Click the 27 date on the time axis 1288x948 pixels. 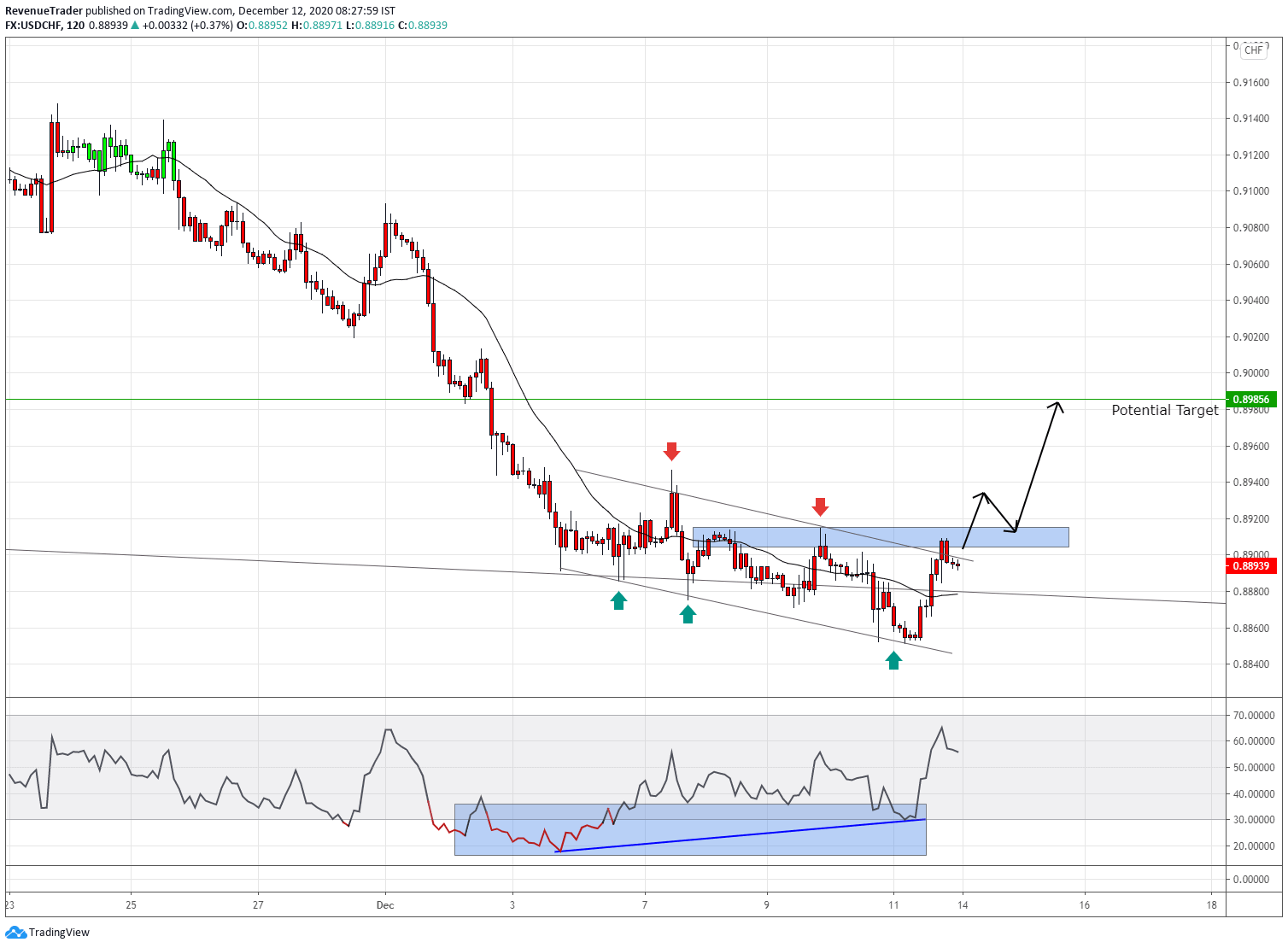pyautogui.click(x=258, y=905)
